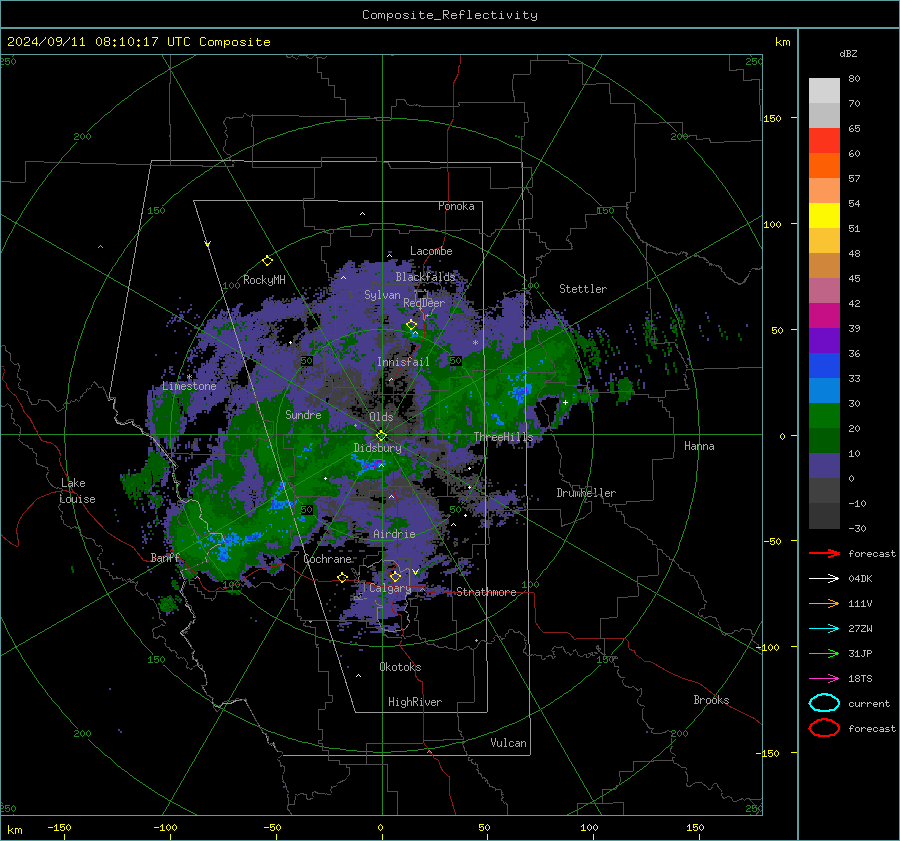Image resolution: width=900 pixels, height=841 pixels.
Task: Pick the red 65-60 dBZ color swatch
Action: coord(824,141)
